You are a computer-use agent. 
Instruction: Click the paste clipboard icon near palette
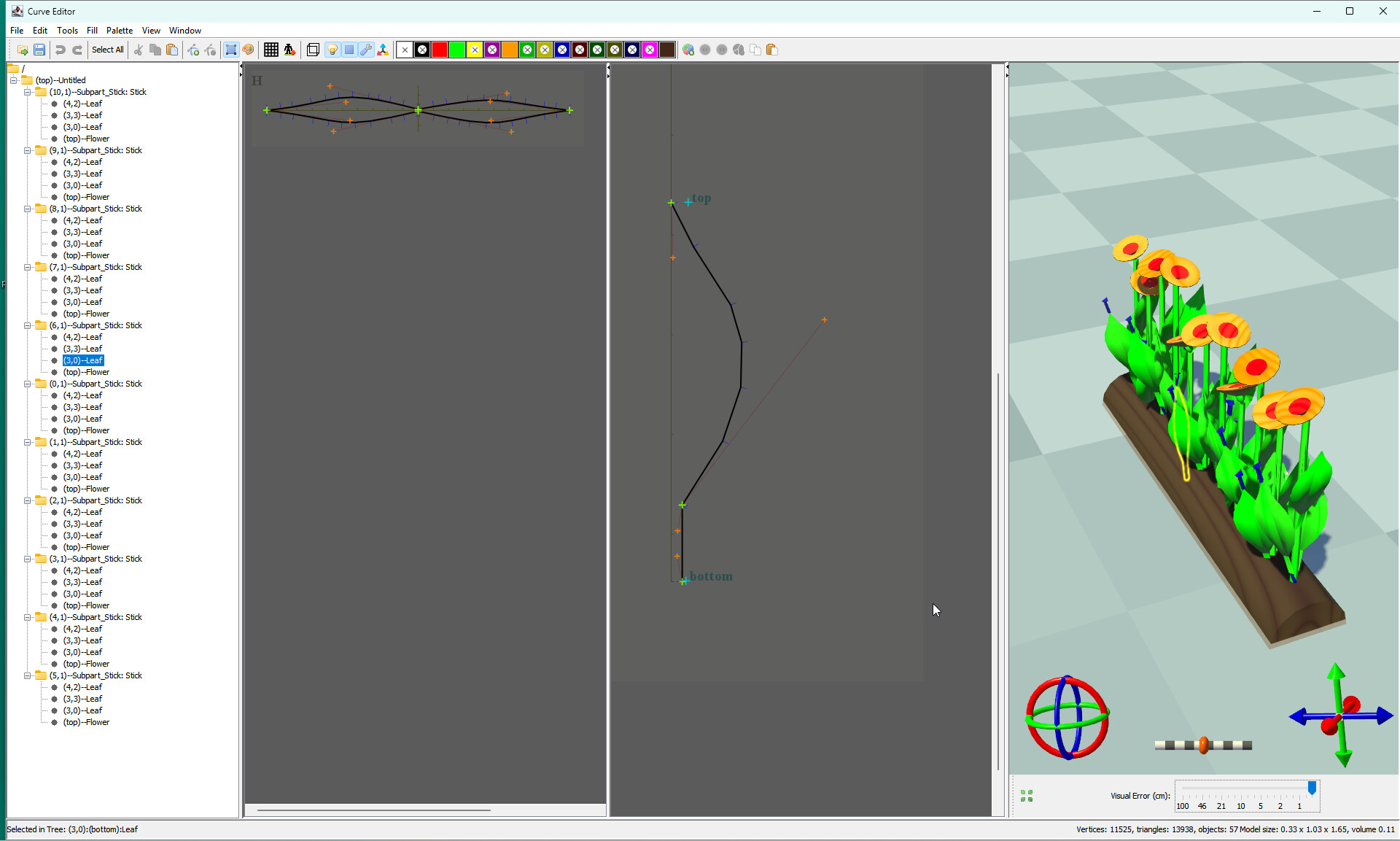(x=771, y=50)
